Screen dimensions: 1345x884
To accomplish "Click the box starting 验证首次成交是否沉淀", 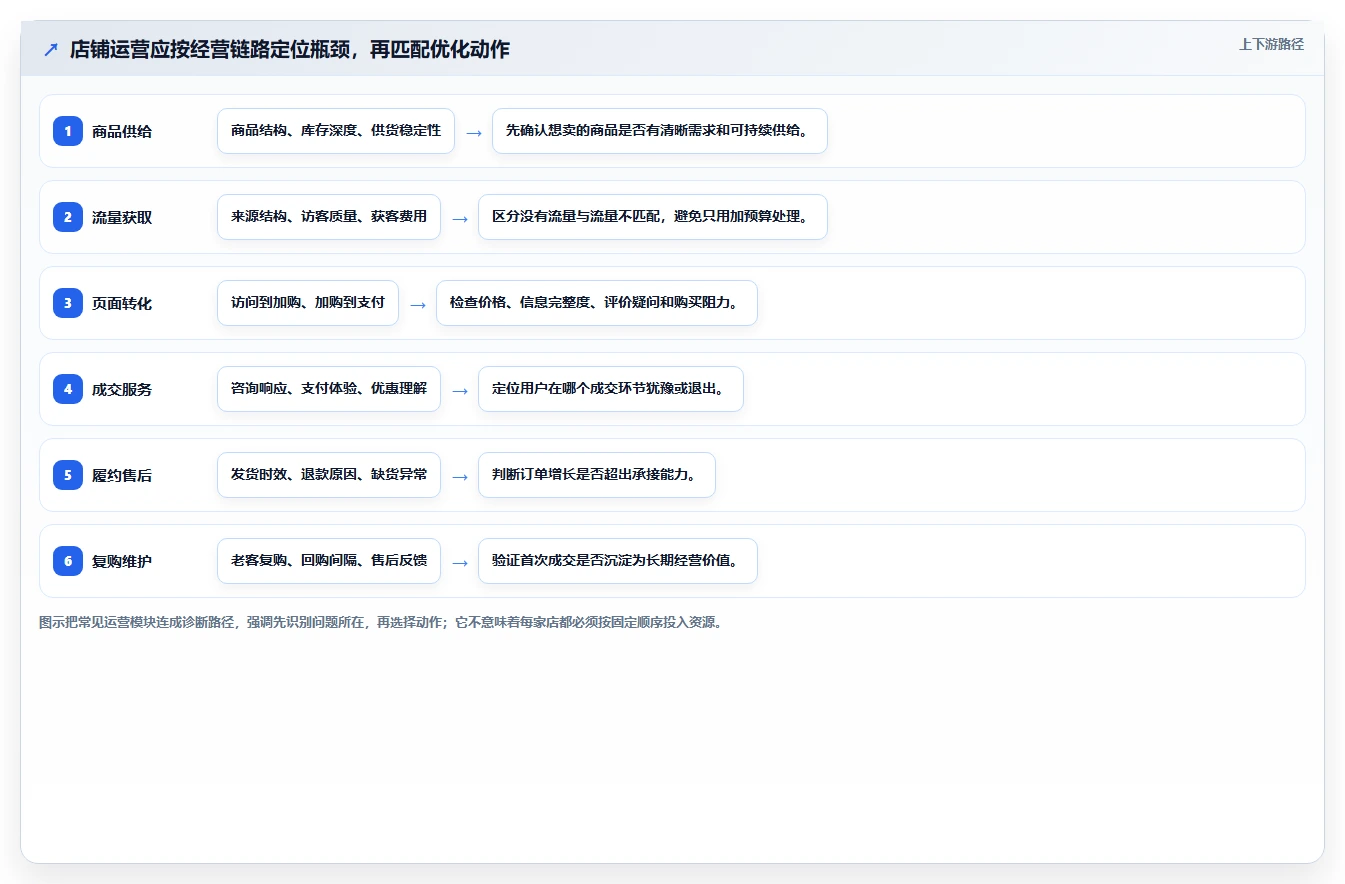I will [618, 561].
